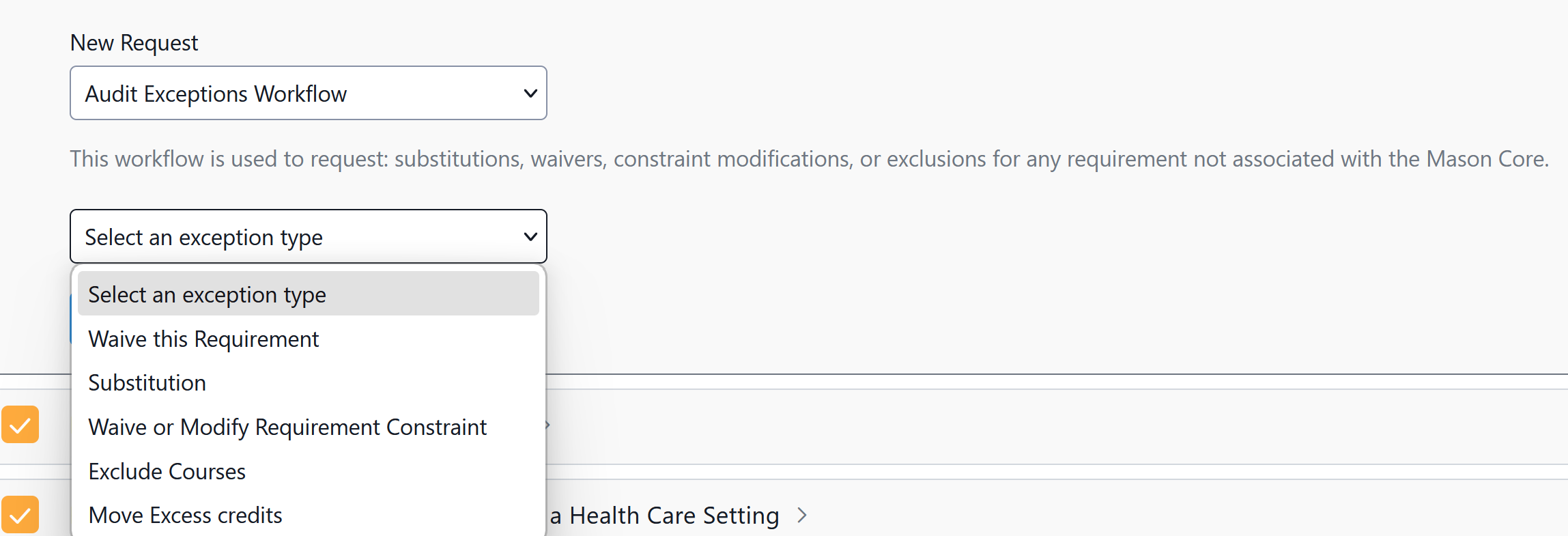Open the Audit Exceptions Workflow combo box
The height and width of the screenshot is (536, 1568).
(x=308, y=94)
